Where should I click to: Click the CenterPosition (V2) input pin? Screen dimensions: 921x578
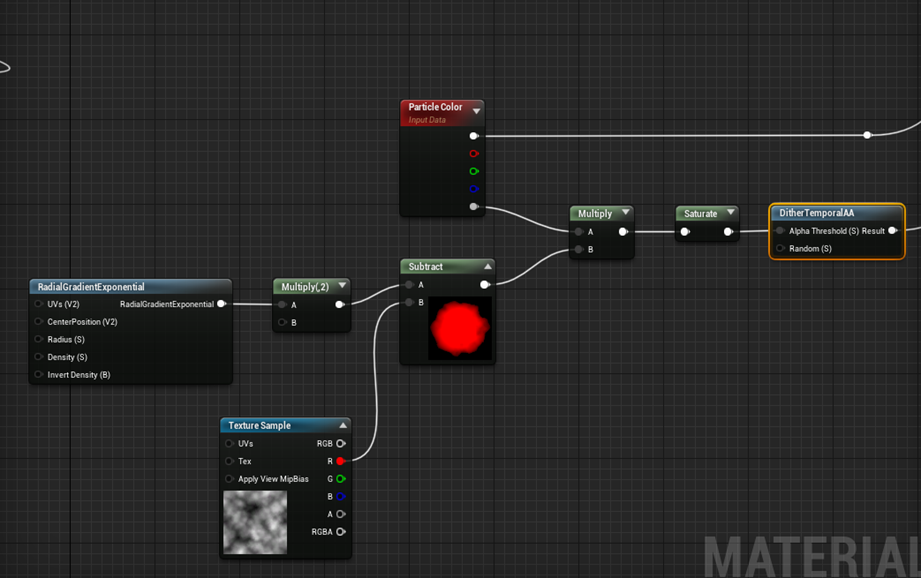click(39, 321)
